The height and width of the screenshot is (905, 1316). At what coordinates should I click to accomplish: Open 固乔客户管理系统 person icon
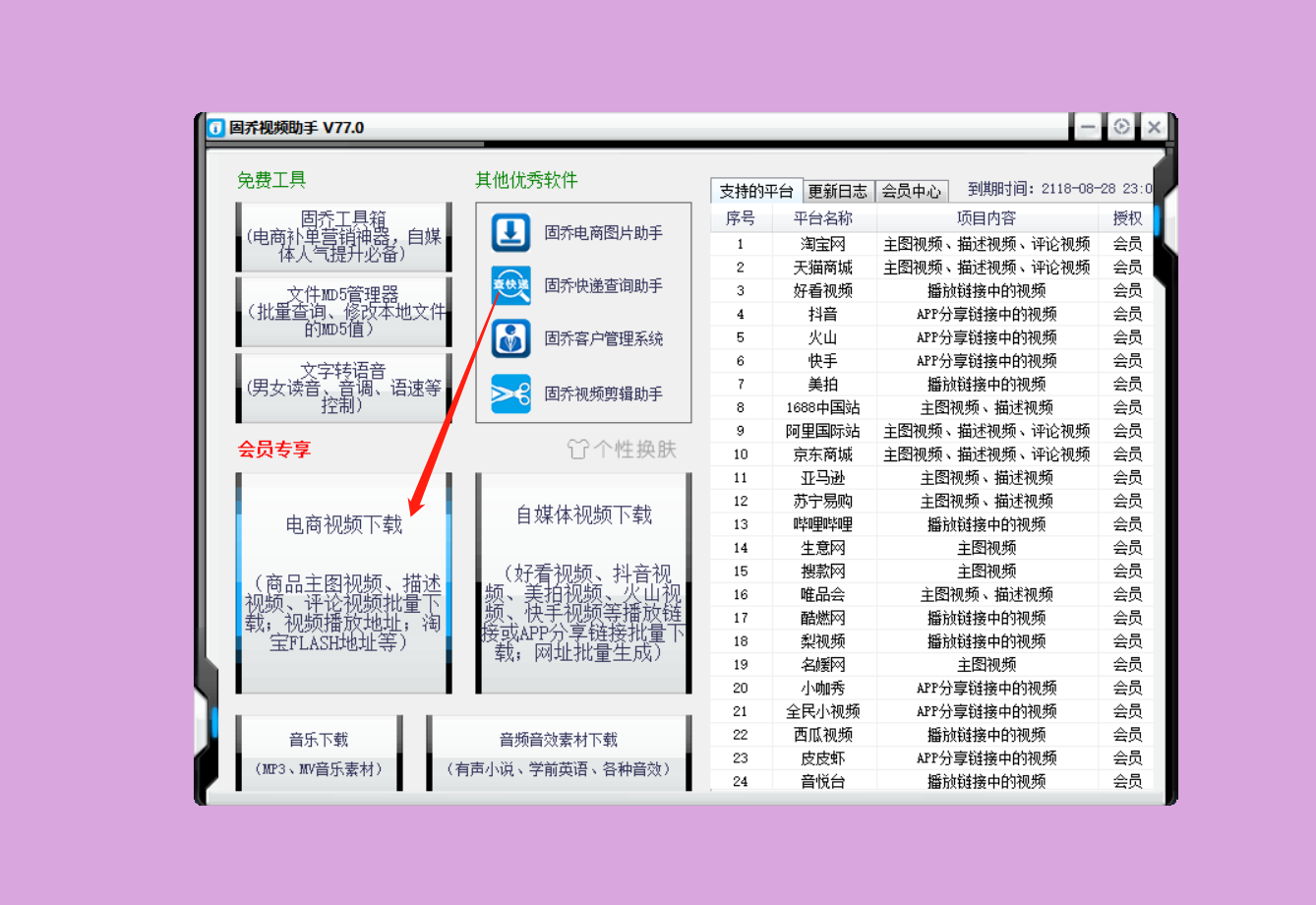click(511, 338)
